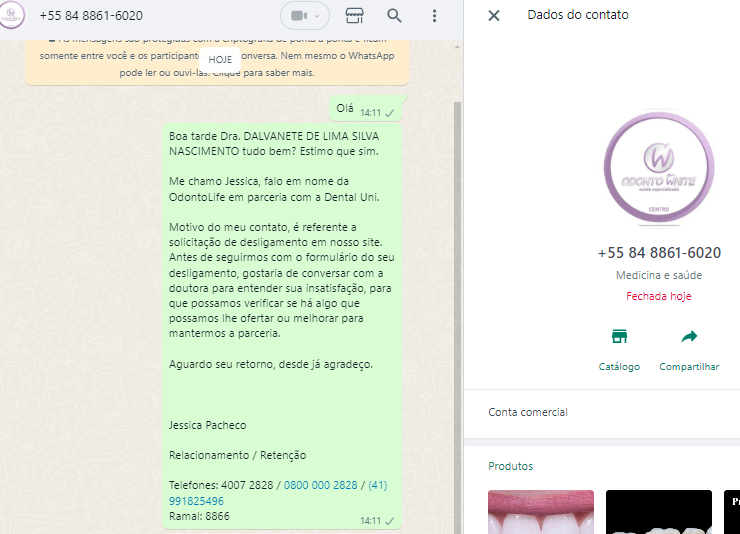740x534 pixels.
Task: Click the Dados do contato title
Action: (x=578, y=15)
